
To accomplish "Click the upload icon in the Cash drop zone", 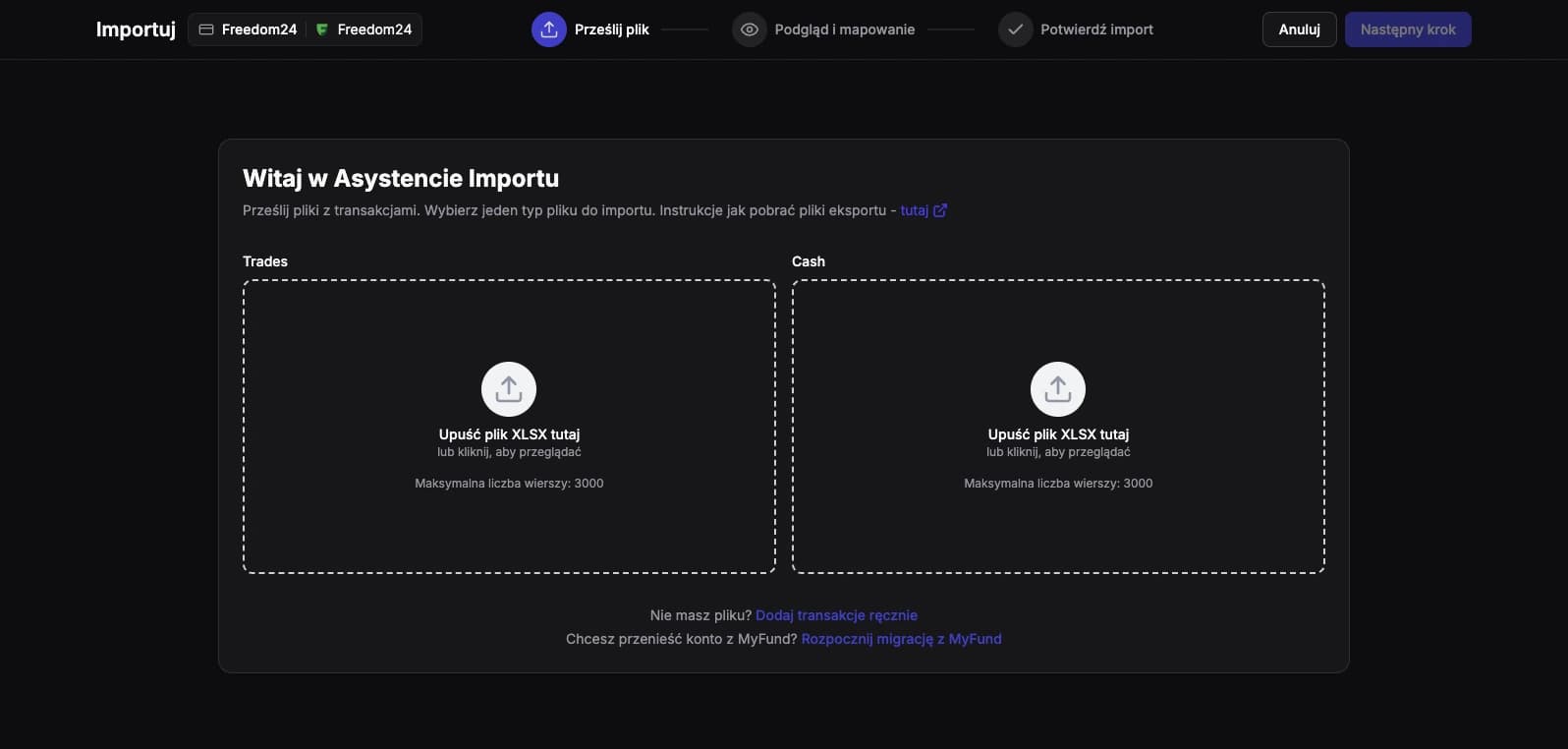I will [1057, 389].
